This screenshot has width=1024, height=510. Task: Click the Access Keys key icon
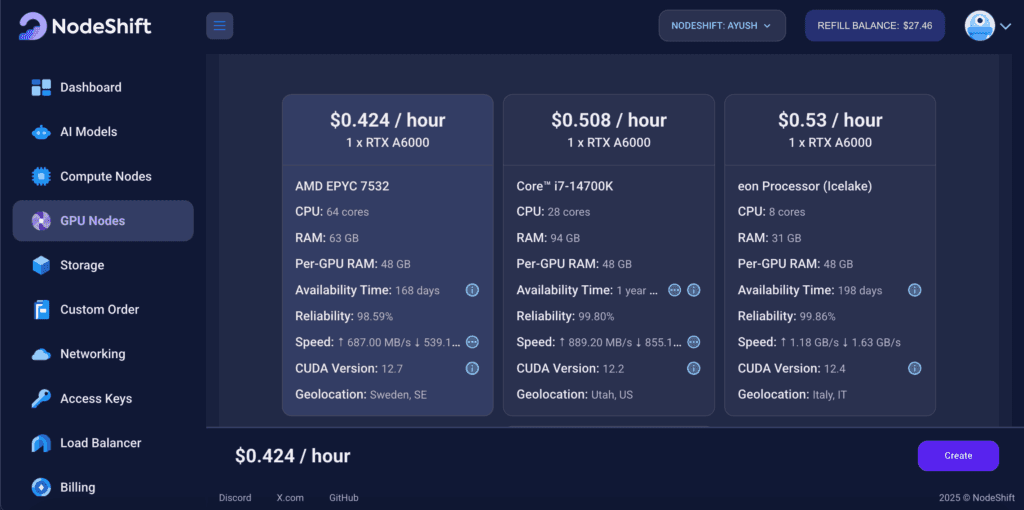(x=41, y=399)
